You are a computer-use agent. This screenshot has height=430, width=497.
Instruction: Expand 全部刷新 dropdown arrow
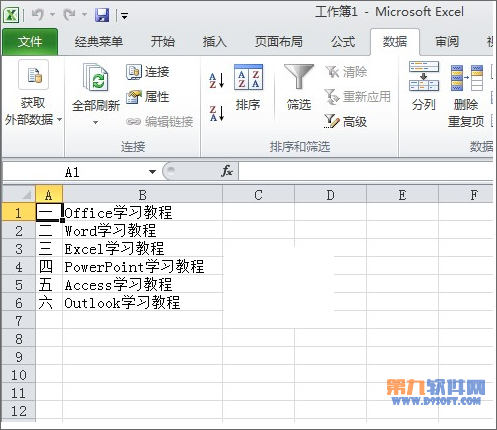(x=95, y=122)
